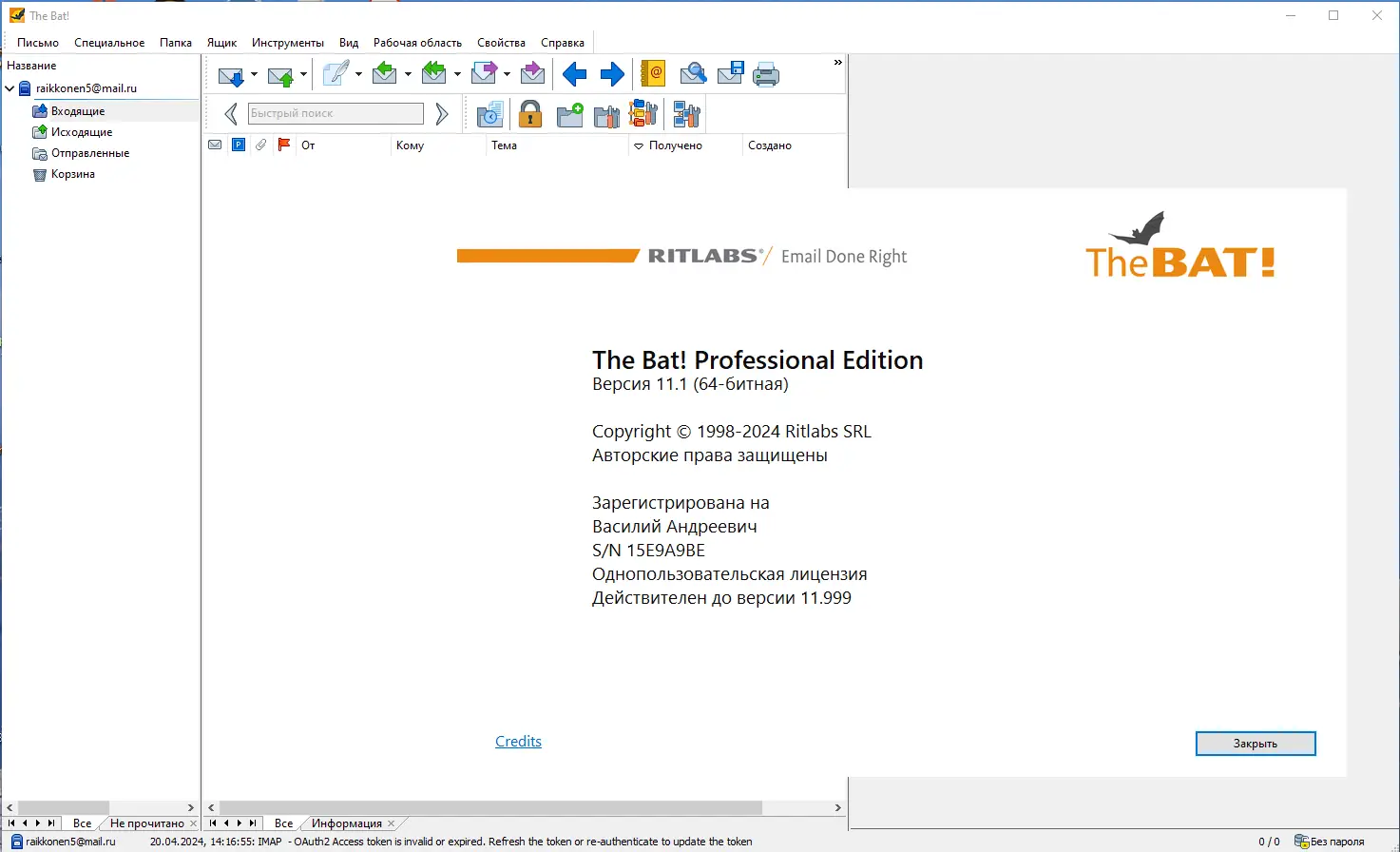Select the 'Все' tab under folder tree
Viewport: 1400px width, 852px height.
[x=83, y=823]
